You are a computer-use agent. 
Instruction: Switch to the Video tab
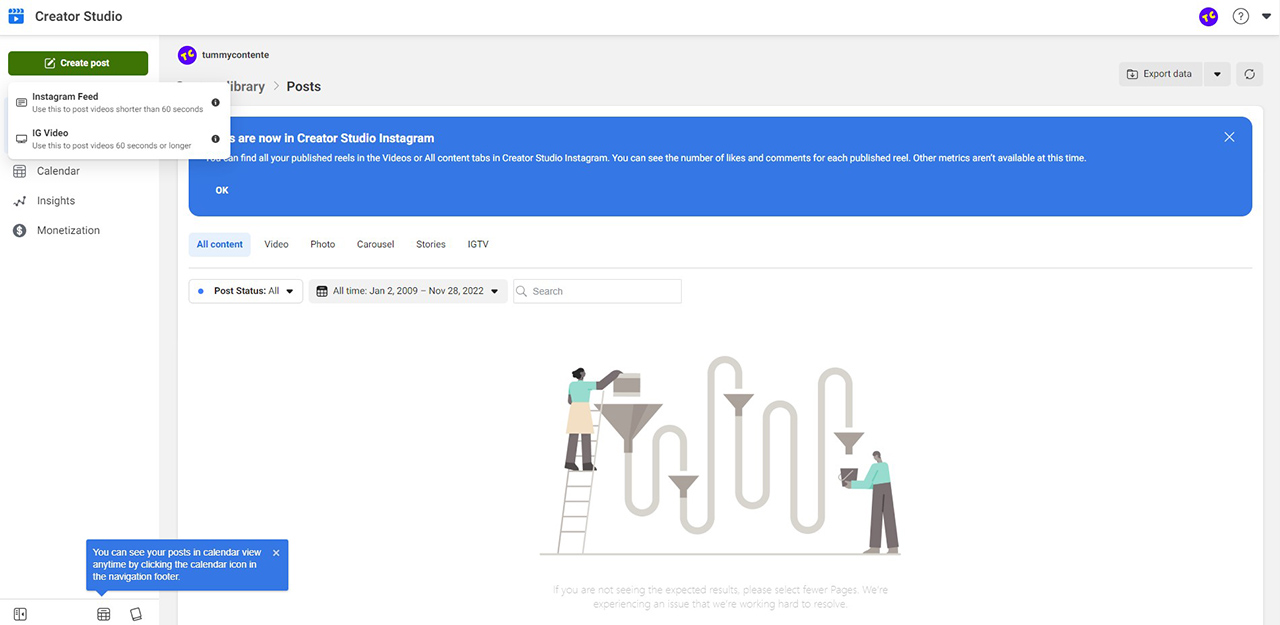276,244
